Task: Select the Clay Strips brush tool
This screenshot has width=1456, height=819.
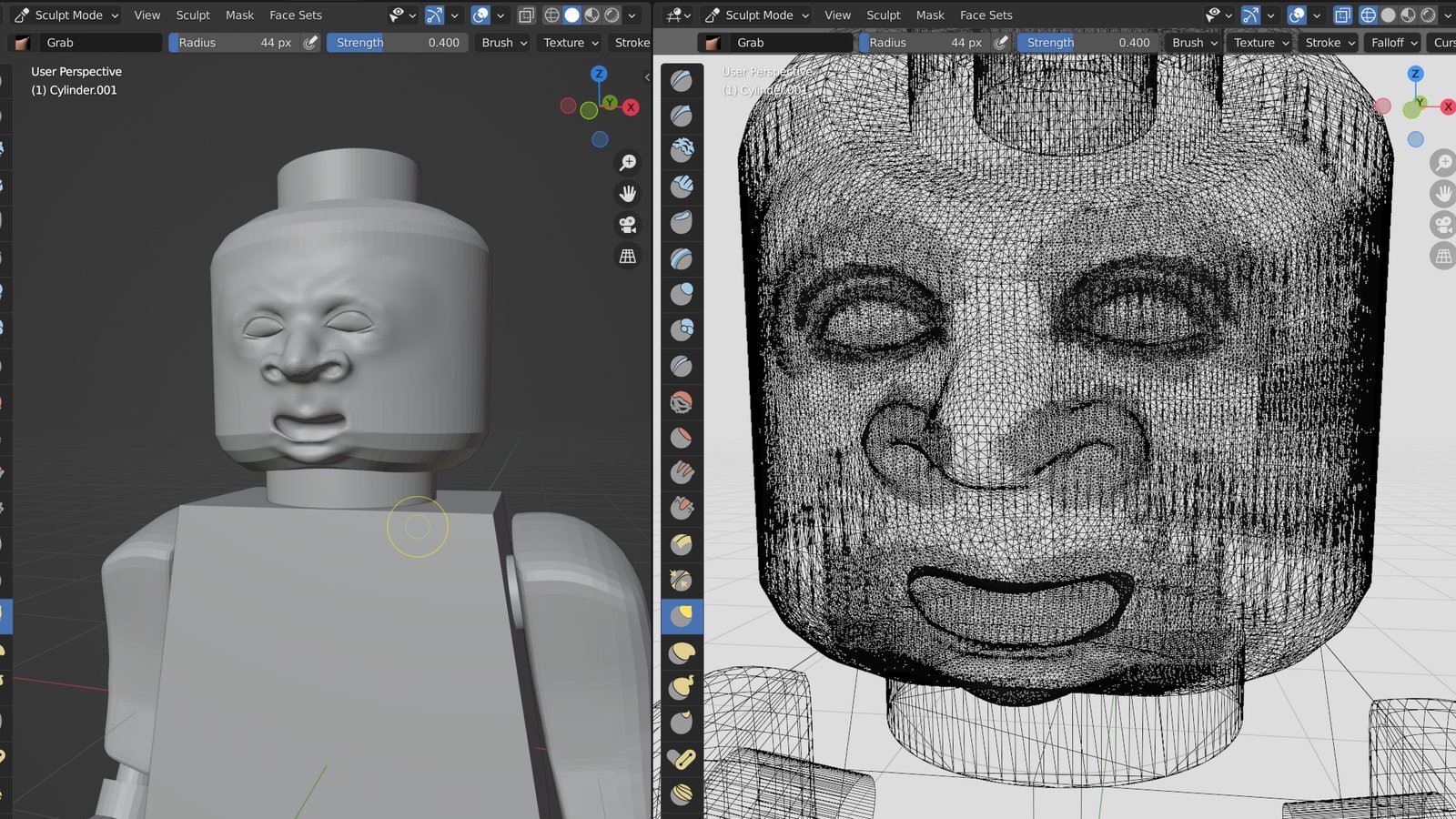Action: click(682, 187)
